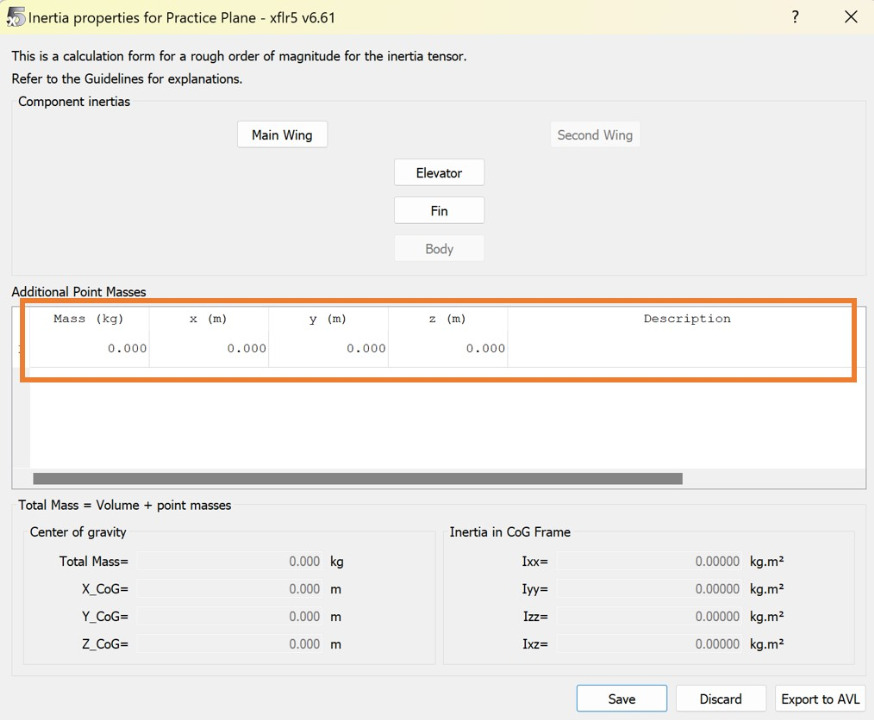Click the X_CoG value field
The image size is (874, 720).
tap(230, 589)
